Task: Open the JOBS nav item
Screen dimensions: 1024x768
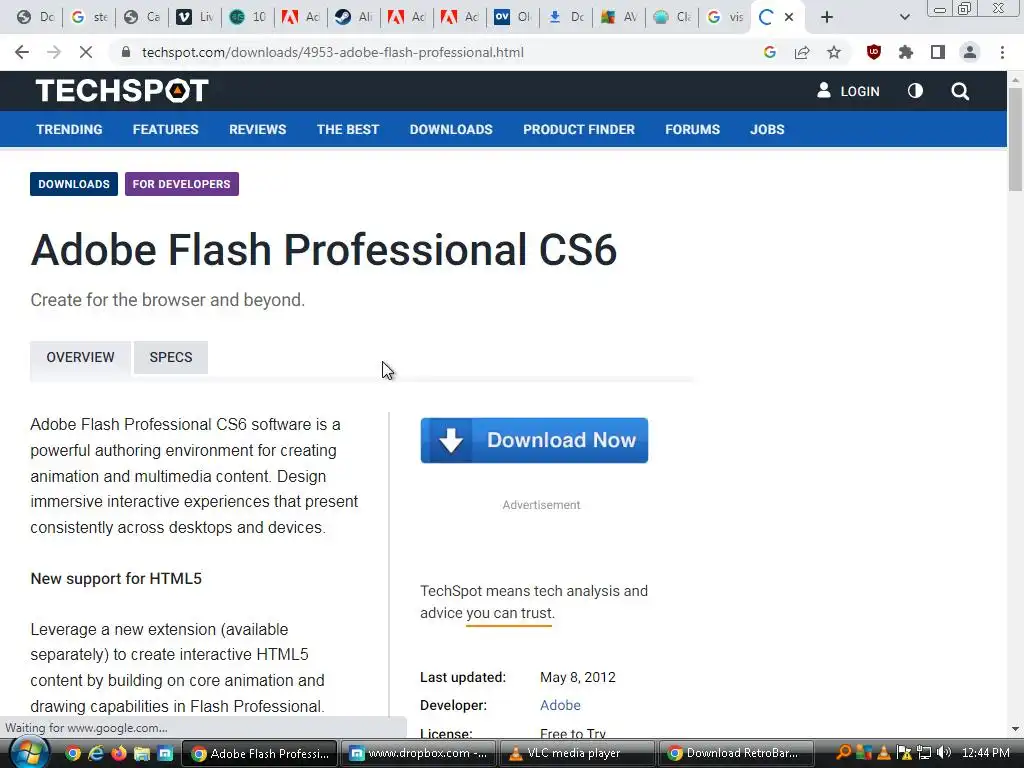Action: pyautogui.click(x=767, y=129)
